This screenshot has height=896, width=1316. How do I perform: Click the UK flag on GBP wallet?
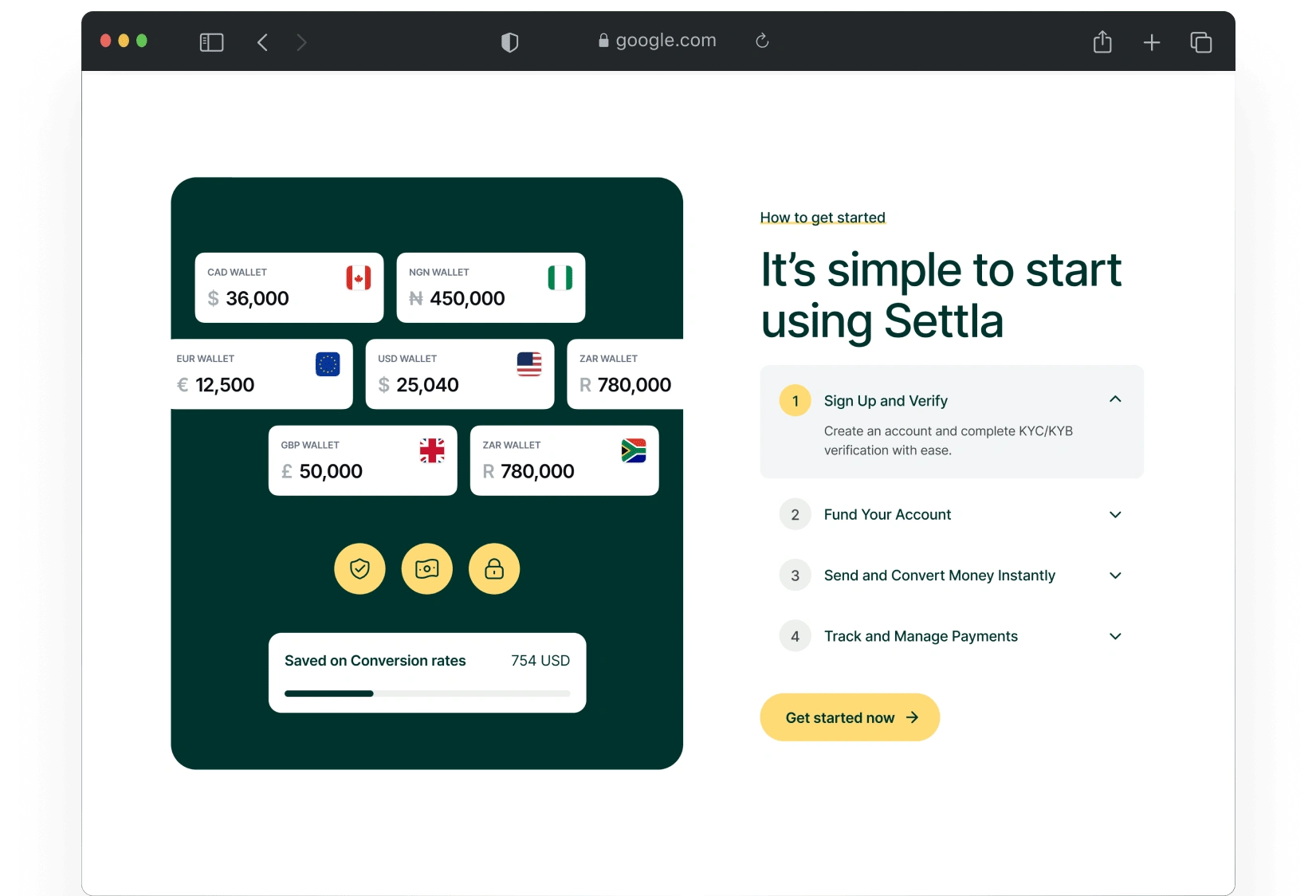coord(432,451)
